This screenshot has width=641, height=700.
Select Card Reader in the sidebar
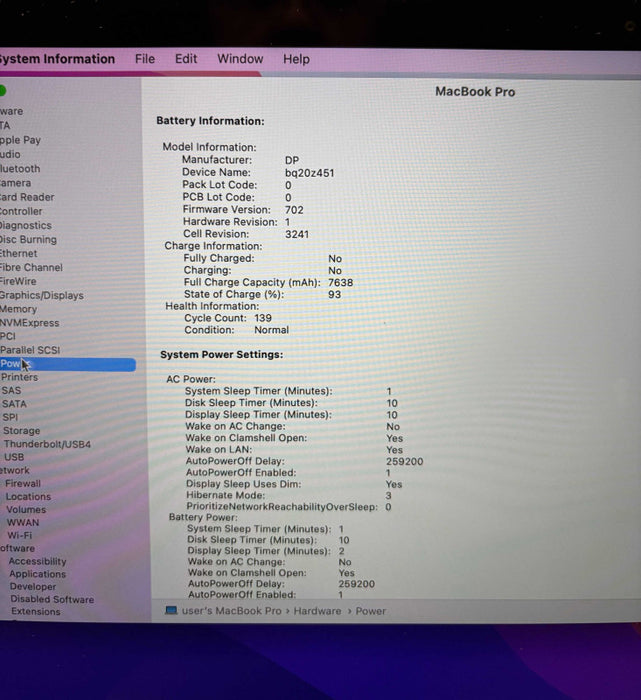[x=27, y=197]
